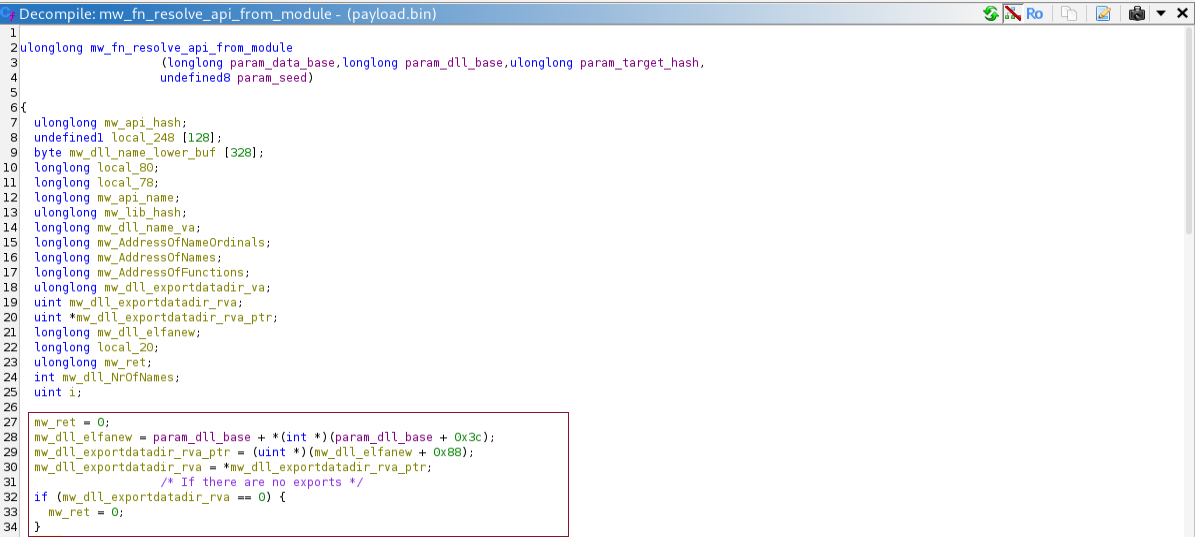1195x537 pixels.
Task: Click the declaration 'ulonglong mw_ret;' on line 24
Action: (93, 363)
